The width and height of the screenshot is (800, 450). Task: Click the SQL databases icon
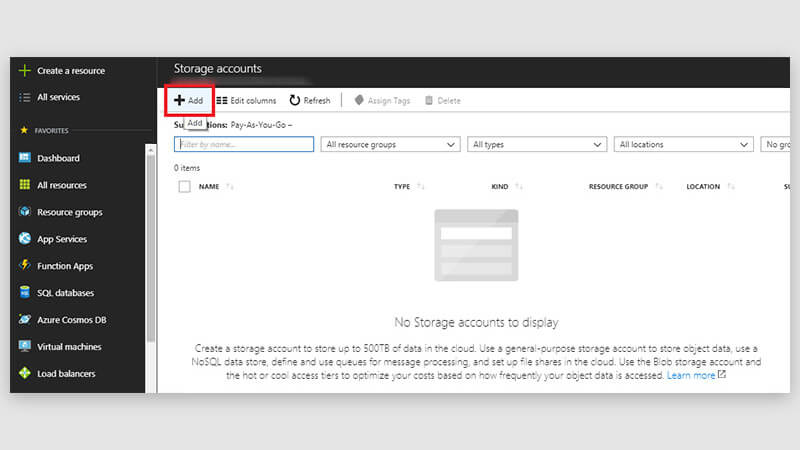click(24, 292)
